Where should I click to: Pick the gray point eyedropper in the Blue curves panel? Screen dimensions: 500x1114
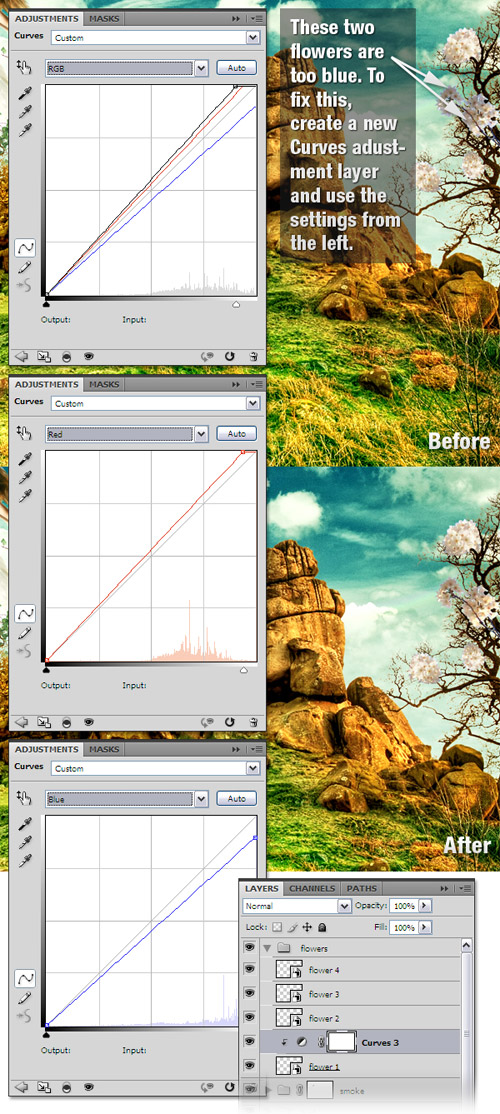[x=25, y=842]
